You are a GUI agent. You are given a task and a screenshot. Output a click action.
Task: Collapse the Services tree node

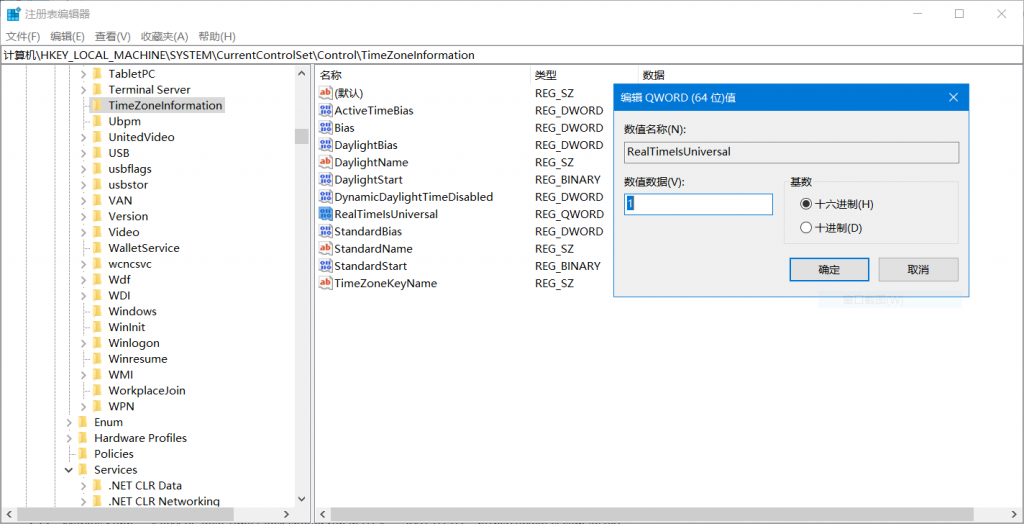point(69,470)
